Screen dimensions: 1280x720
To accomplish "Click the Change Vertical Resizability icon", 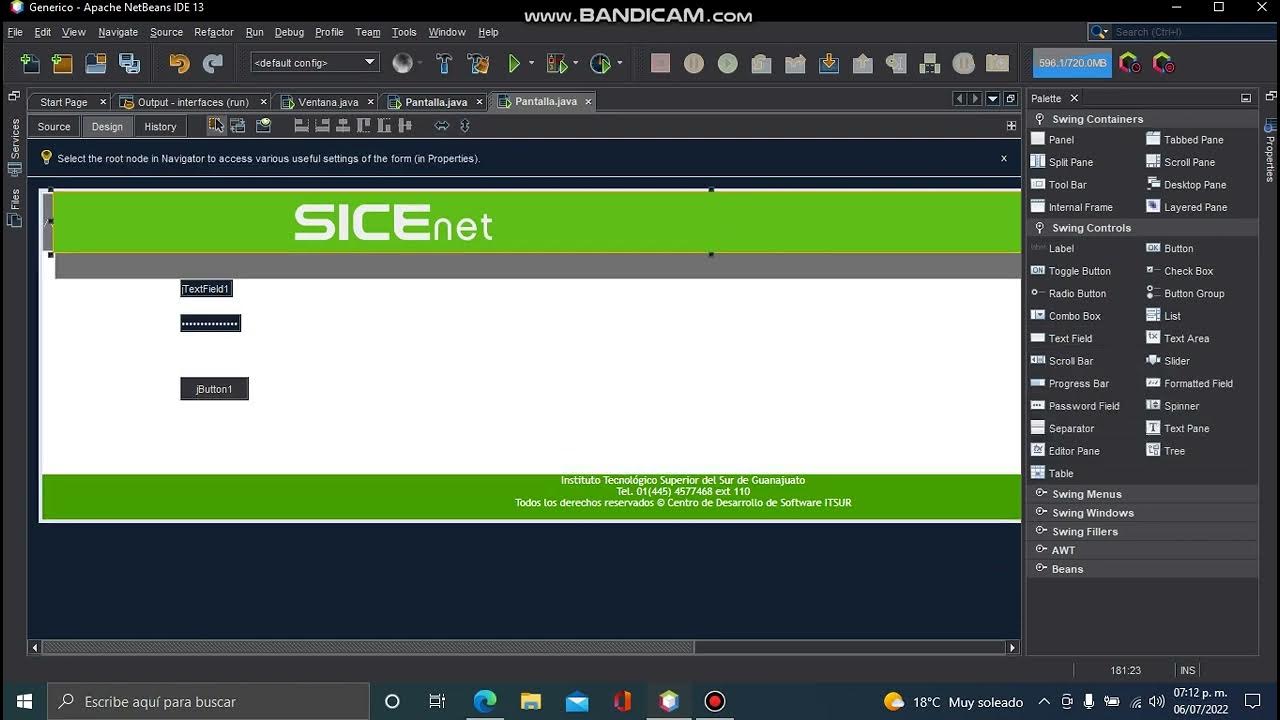I will [465, 126].
